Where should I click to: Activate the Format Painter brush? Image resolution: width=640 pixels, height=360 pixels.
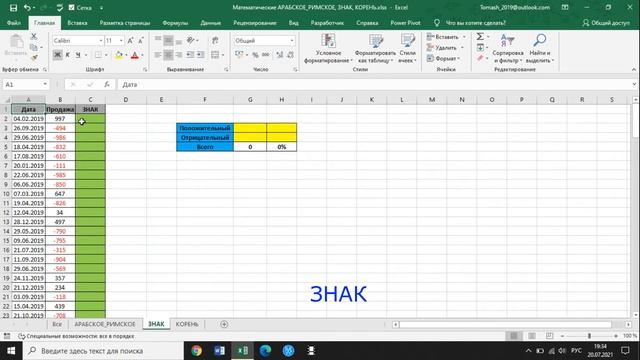[x=34, y=58]
